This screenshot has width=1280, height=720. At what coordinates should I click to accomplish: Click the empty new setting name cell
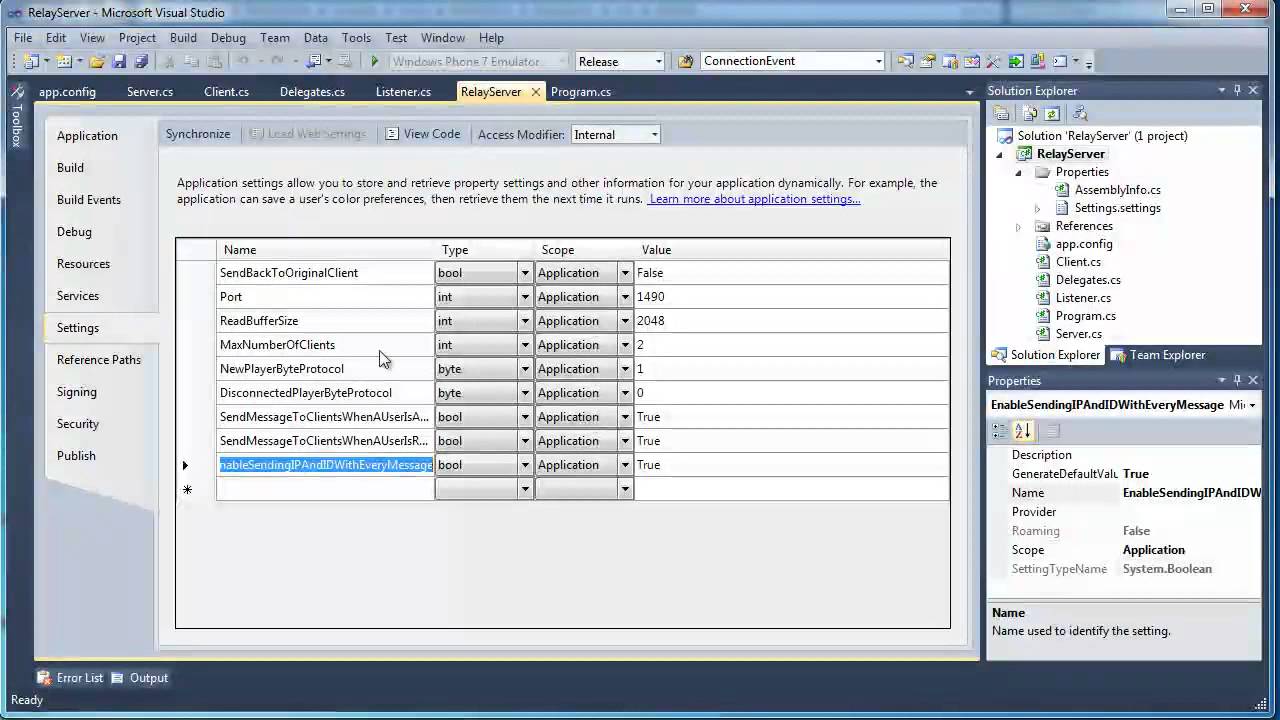click(x=326, y=489)
